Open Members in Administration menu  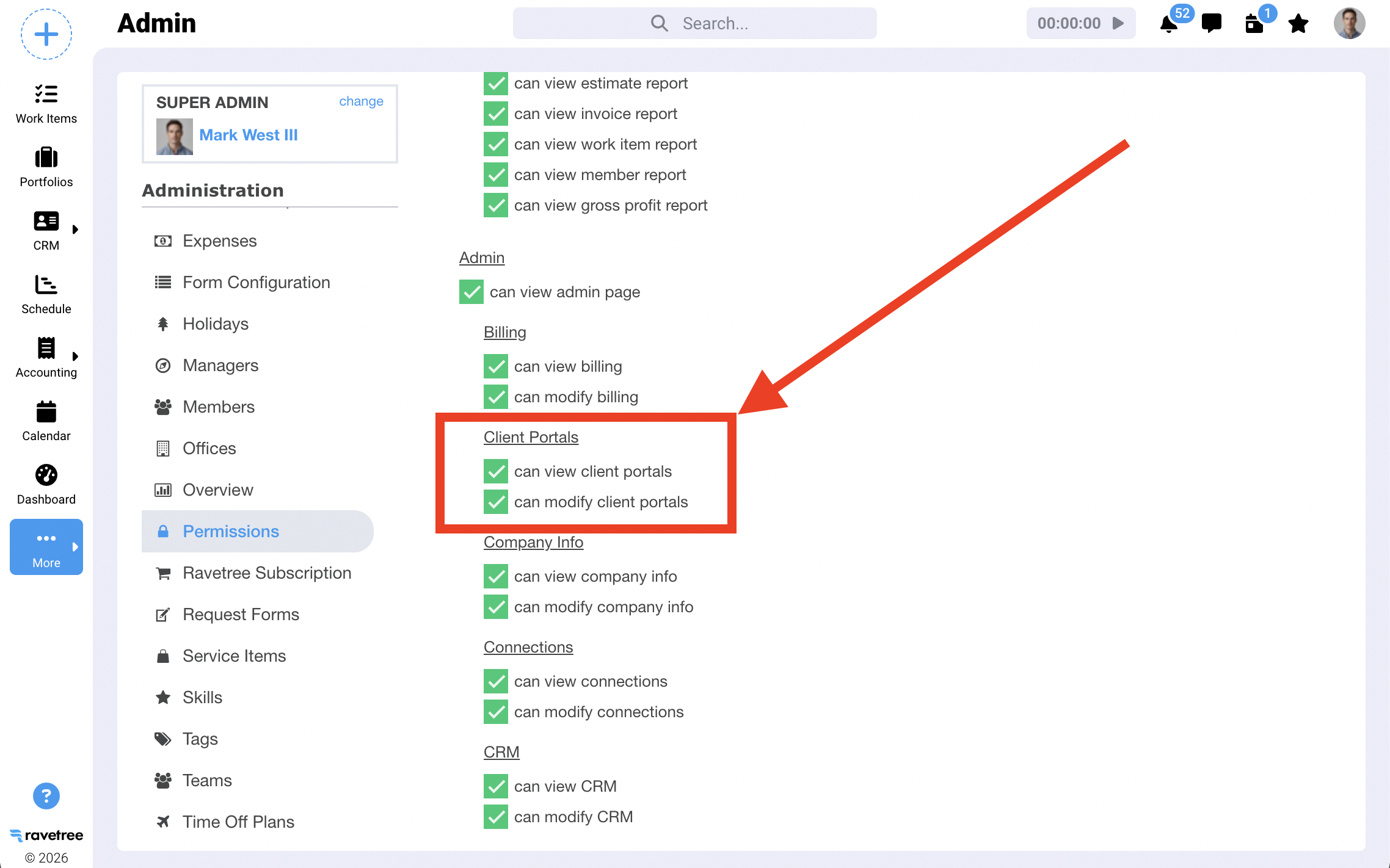pyautogui.click(x=218, y=407)
